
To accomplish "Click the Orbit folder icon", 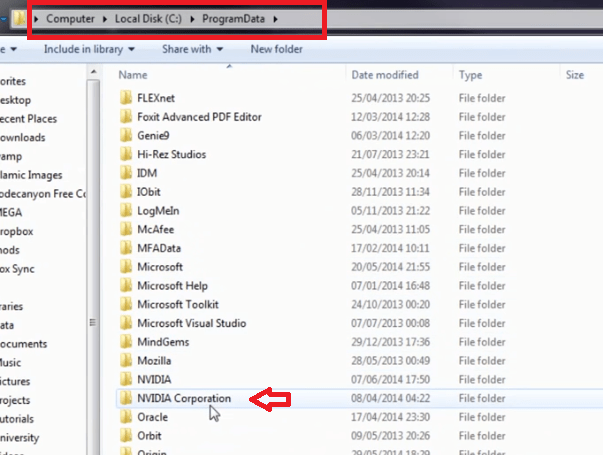I will click(125, 436).
